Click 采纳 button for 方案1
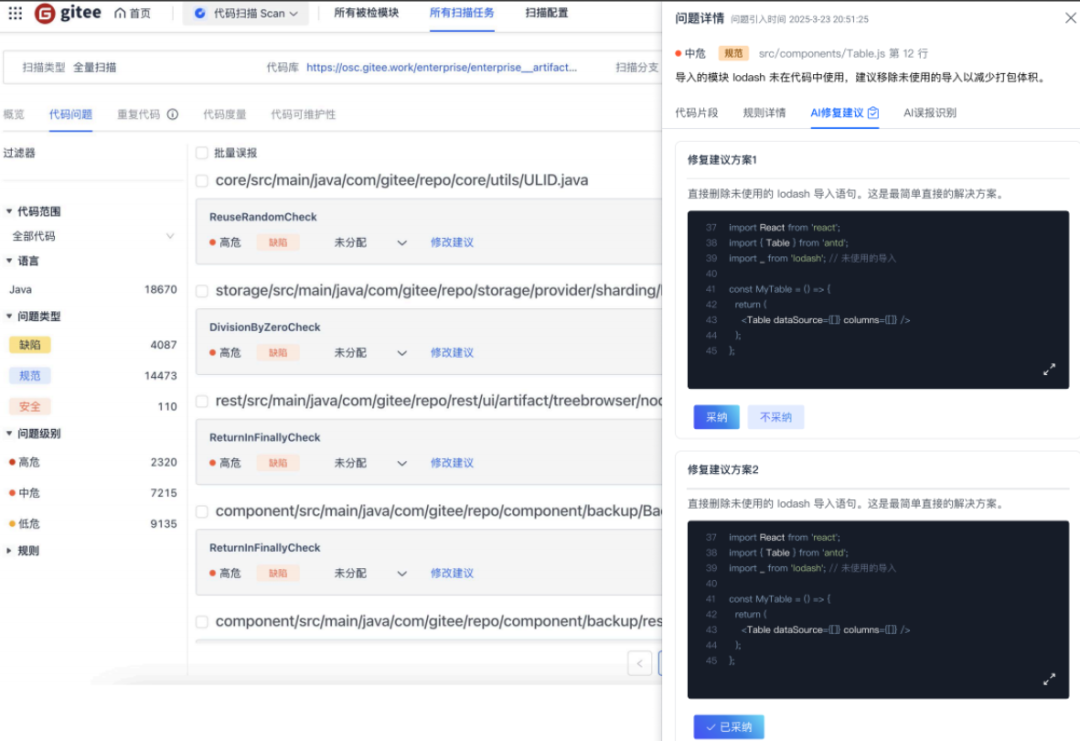The height and width of the screenshot is (741, 1080). [716, 417]
